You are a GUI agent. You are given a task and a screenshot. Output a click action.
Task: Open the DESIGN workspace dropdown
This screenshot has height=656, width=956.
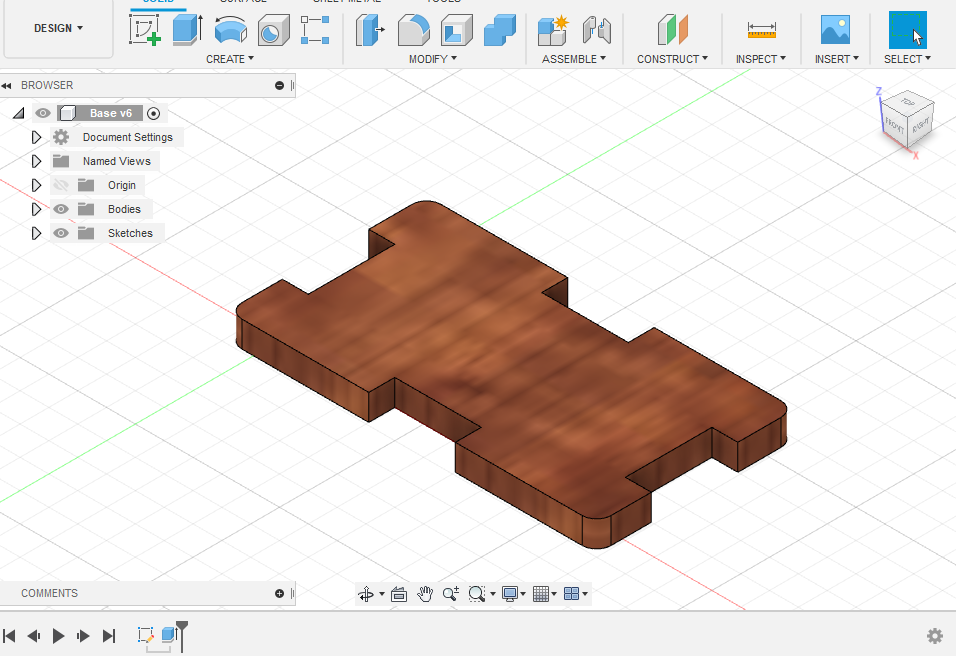[x=59, y=28]
